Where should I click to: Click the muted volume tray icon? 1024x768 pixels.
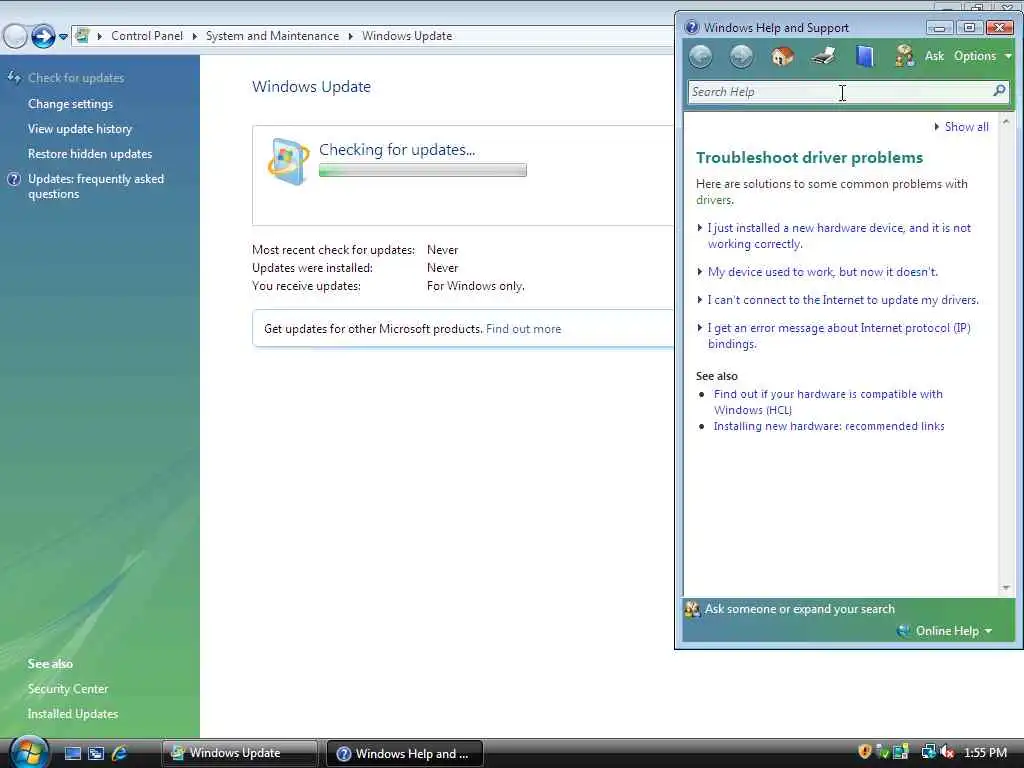tap(948, 752)
